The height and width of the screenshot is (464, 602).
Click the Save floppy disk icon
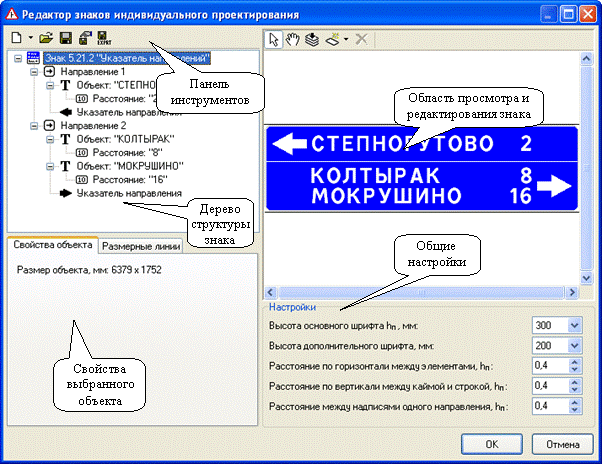click(x=65, y=38)
